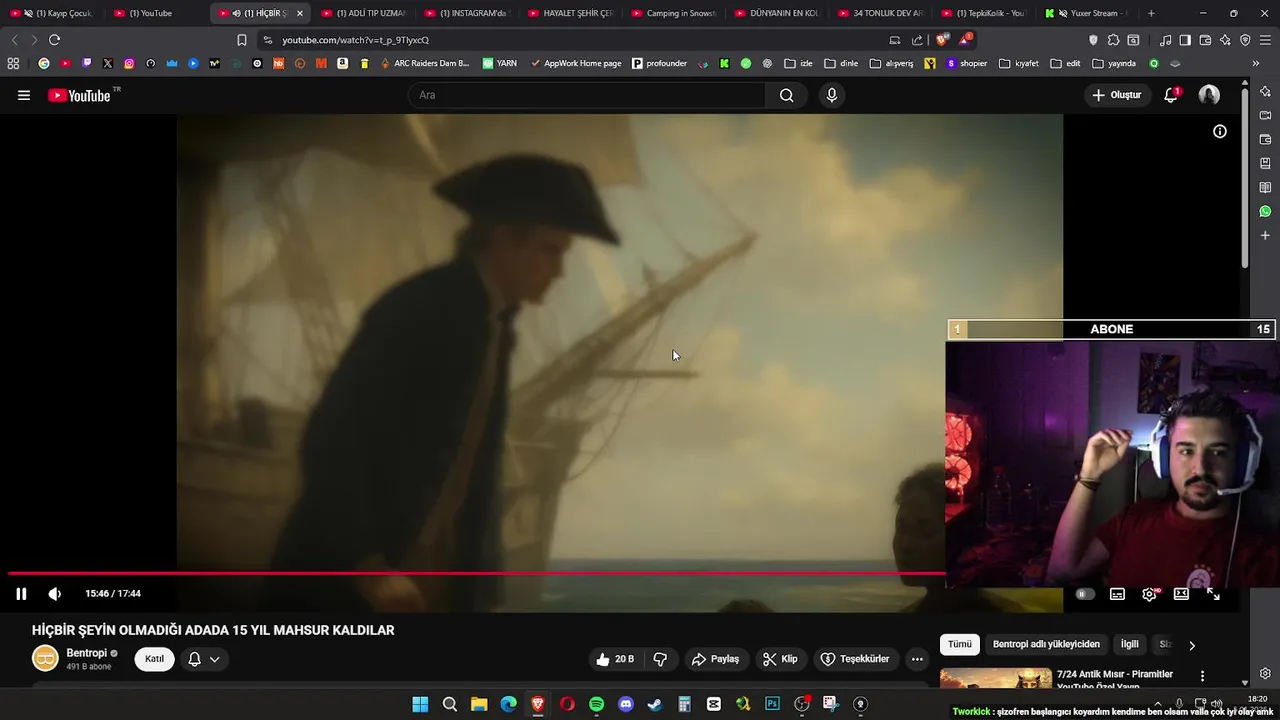
Task: Expand bookmarks bar overflow chevron
Action: [x=1255, y=63]
